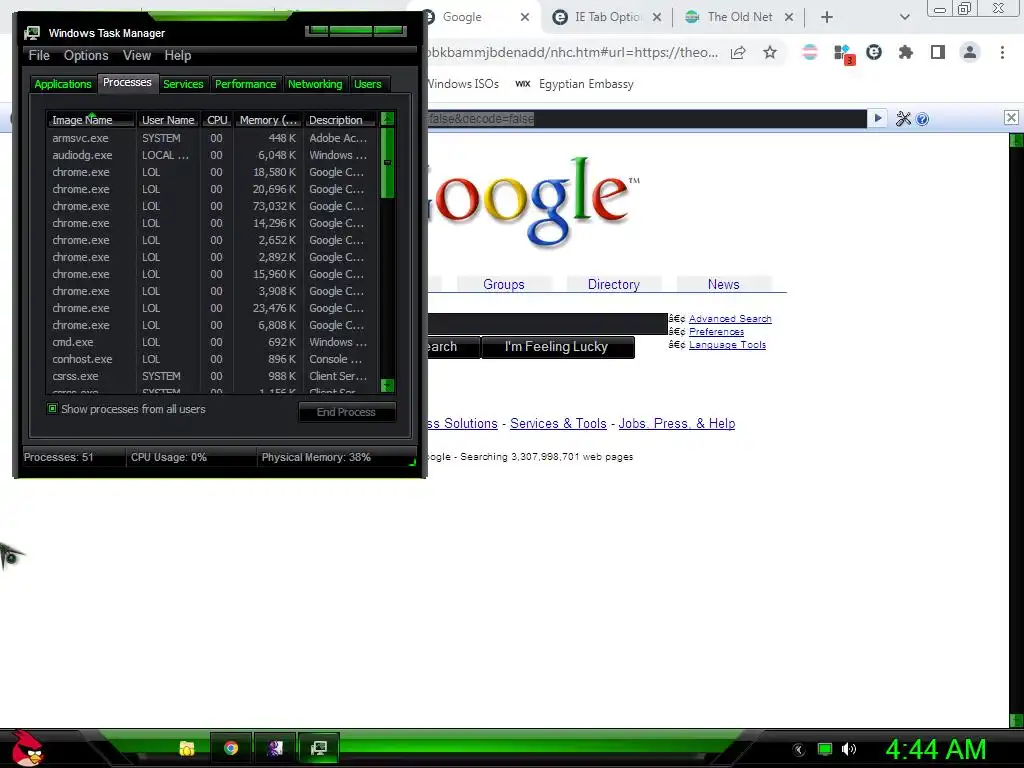Open the Language Tools link

[727, 345]
